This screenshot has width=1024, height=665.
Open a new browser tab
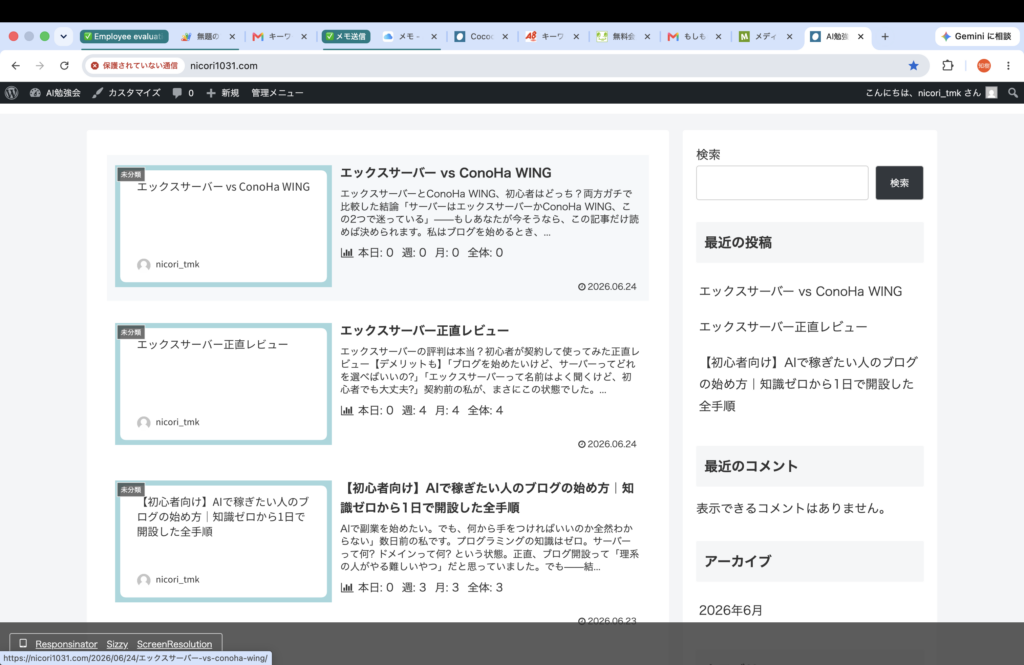pos(885,37)
